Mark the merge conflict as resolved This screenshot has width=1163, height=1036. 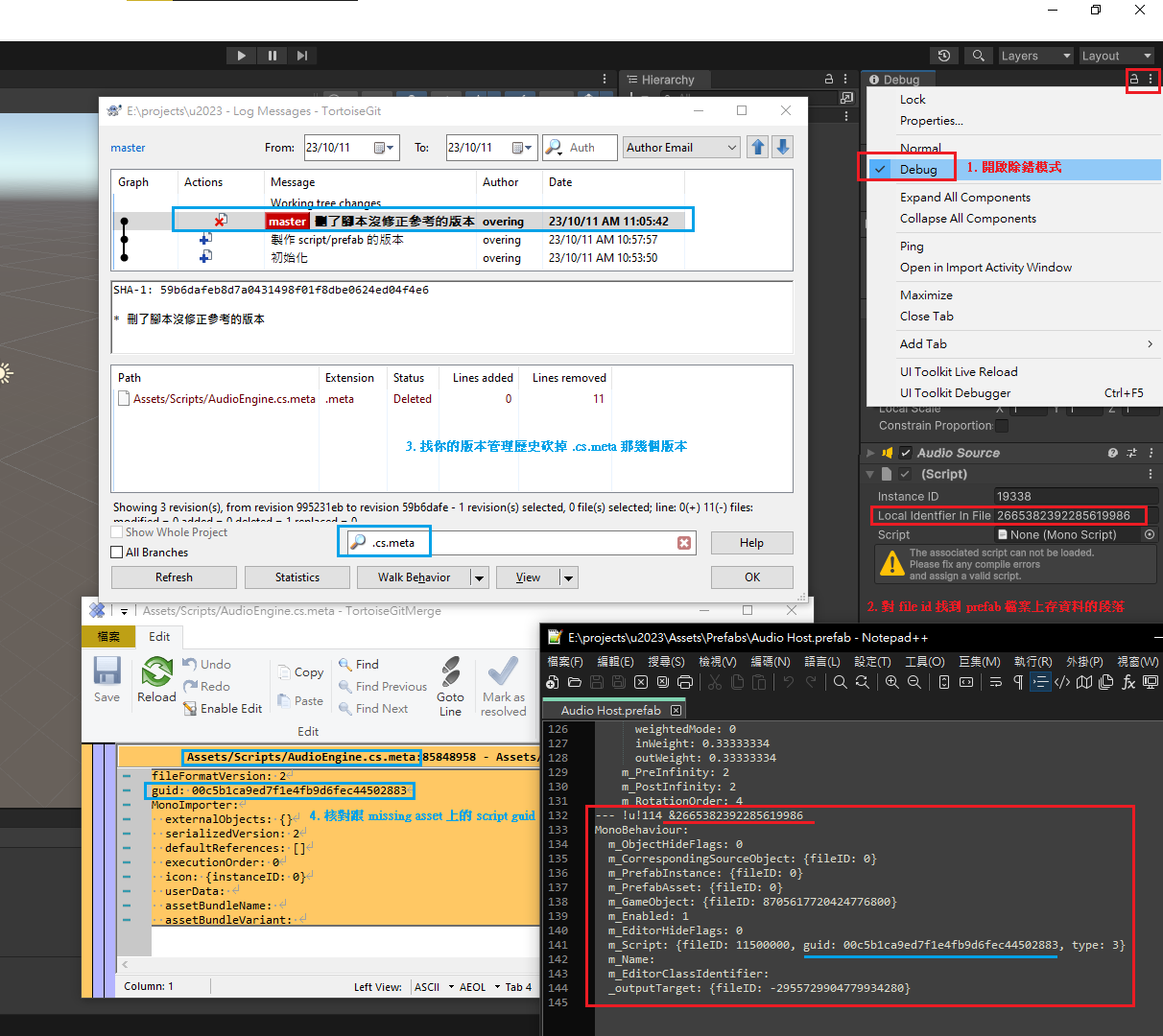(503, 683)
